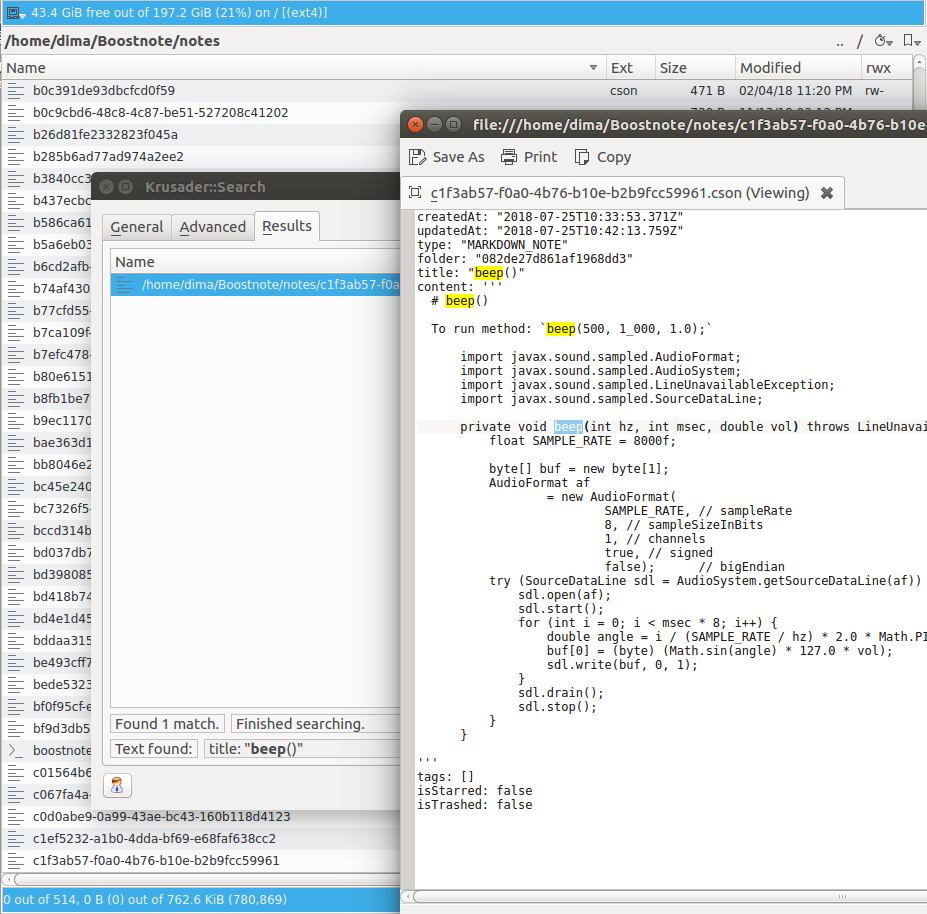Click the path /home/dima/Boostnote/notes
The height and width of the screenshot is (914, 927).
tap(112, 41)
